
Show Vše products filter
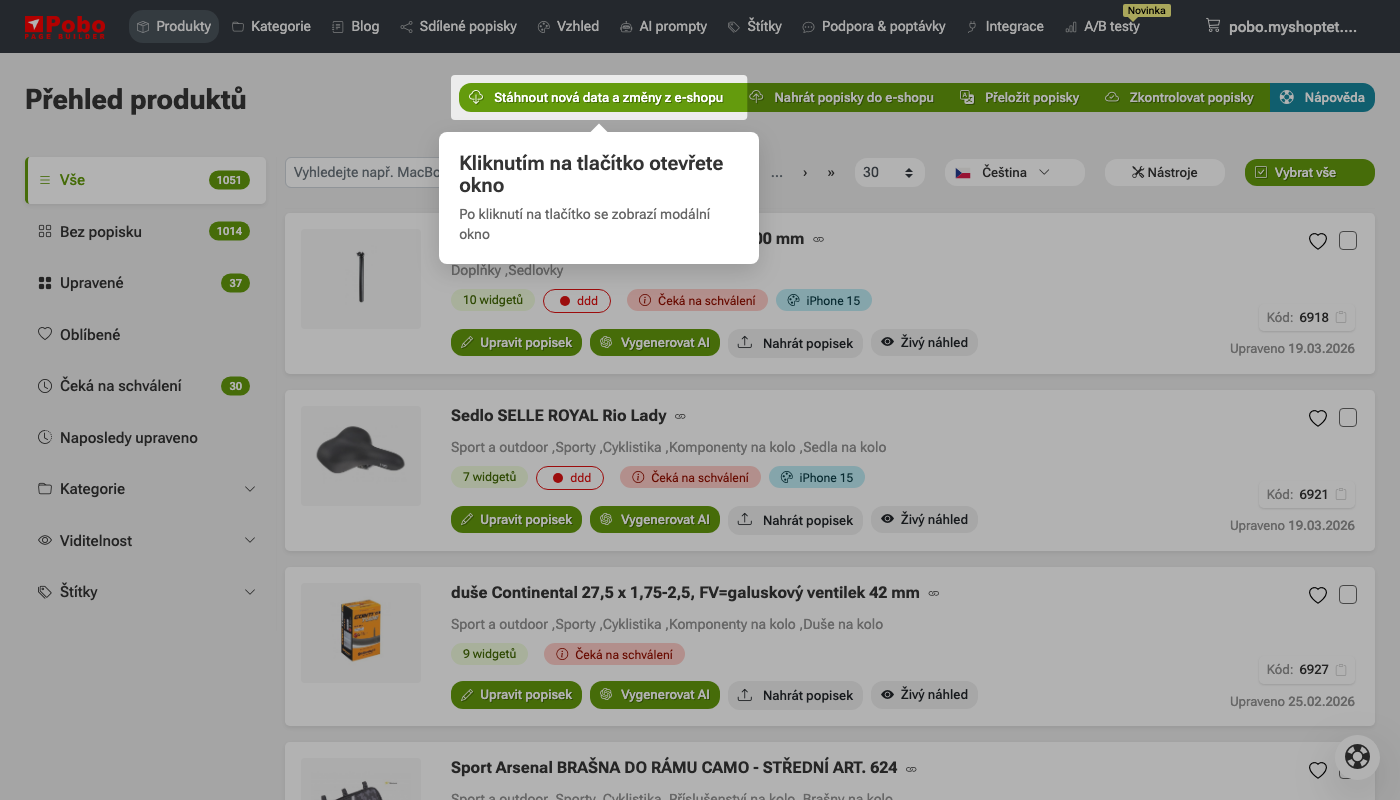pos(146,180)
